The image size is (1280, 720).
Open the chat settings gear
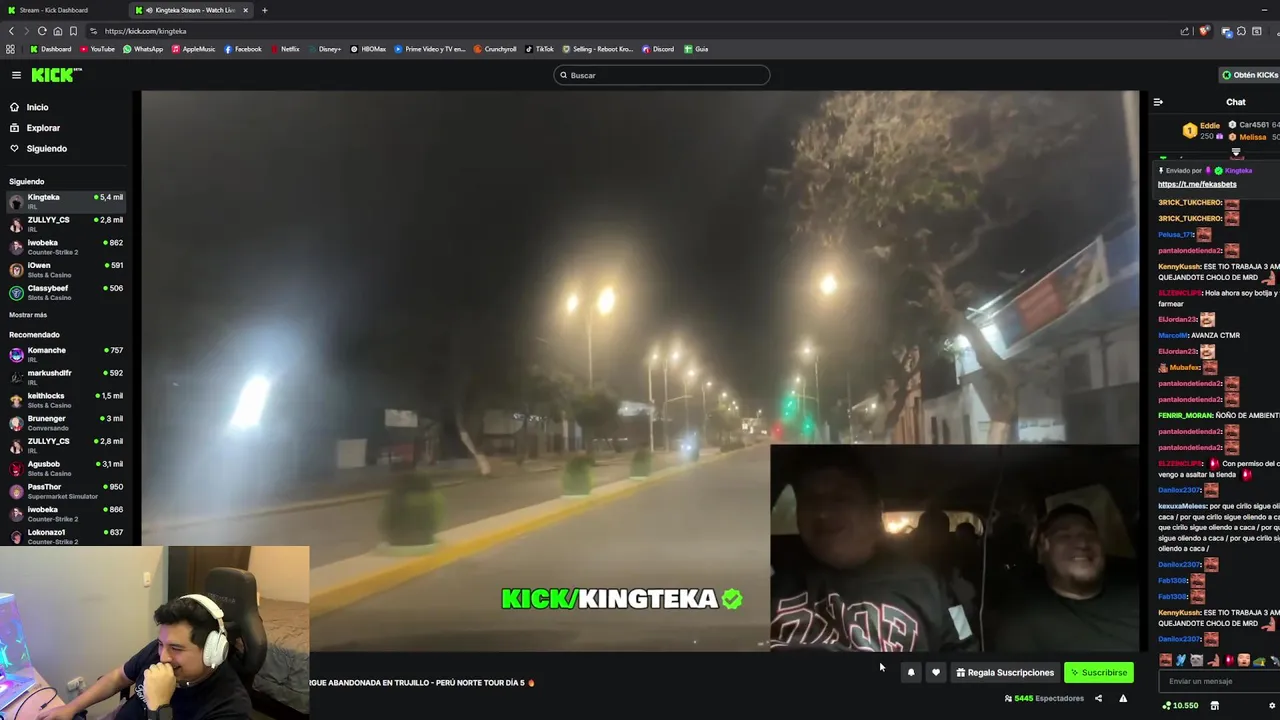[x=1272, y=706]
